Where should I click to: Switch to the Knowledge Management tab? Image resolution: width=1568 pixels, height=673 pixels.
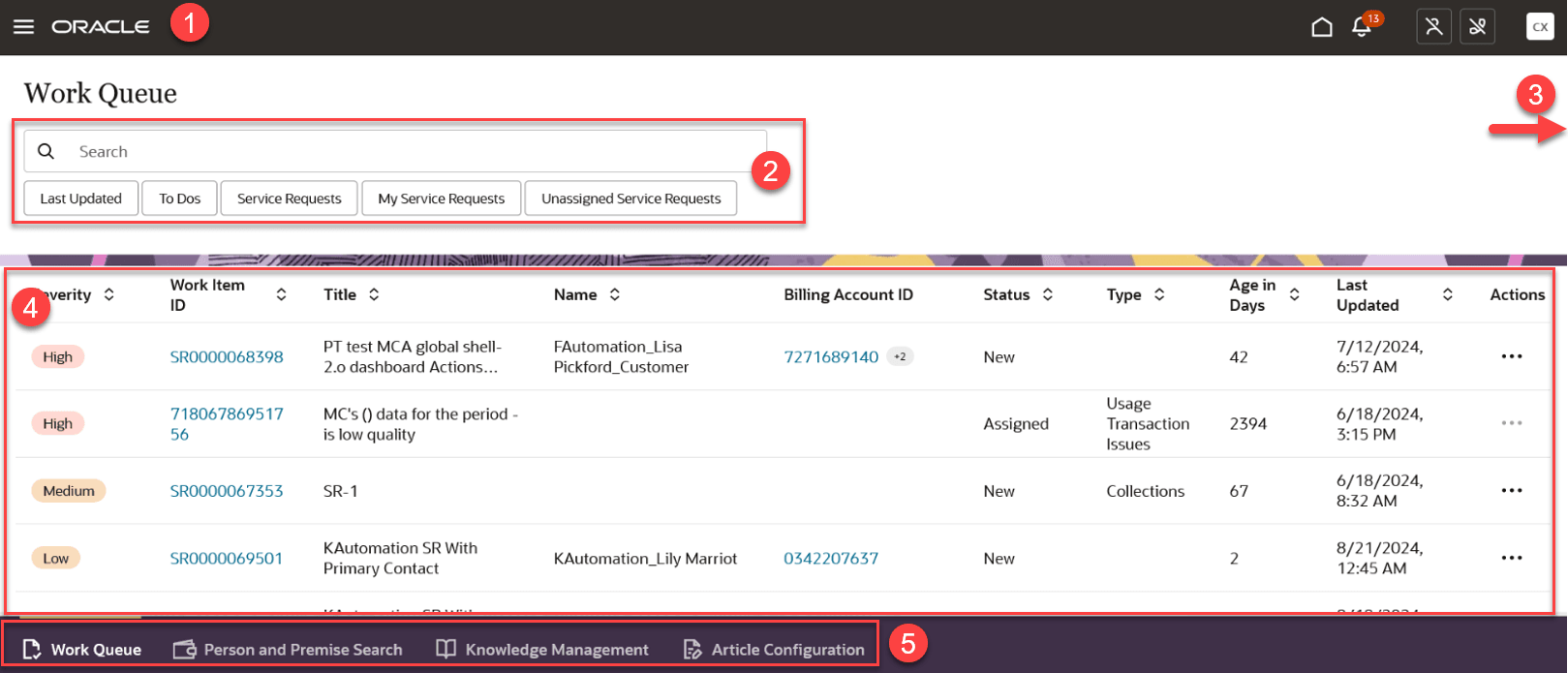(x=542, y=650)
